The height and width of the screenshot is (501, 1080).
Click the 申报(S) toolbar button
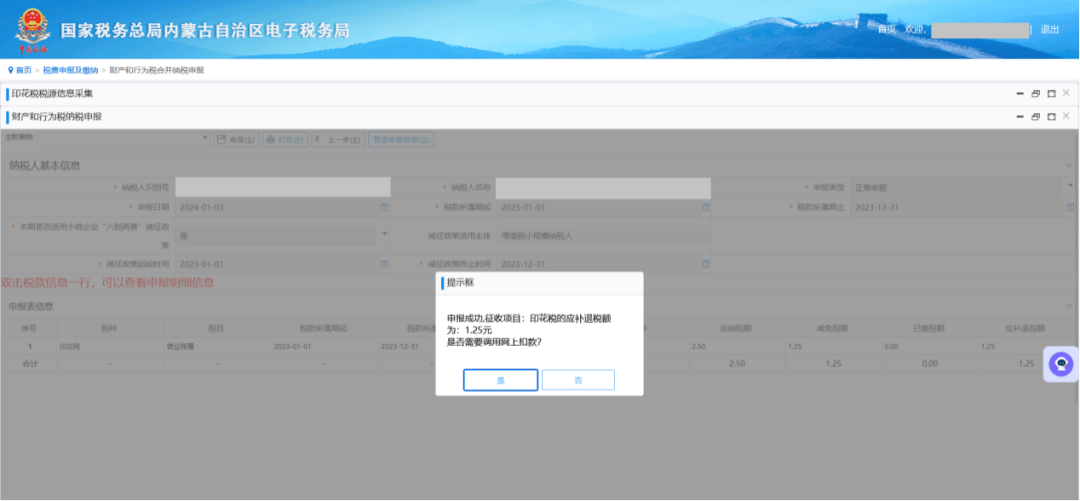tap(236, 139)
